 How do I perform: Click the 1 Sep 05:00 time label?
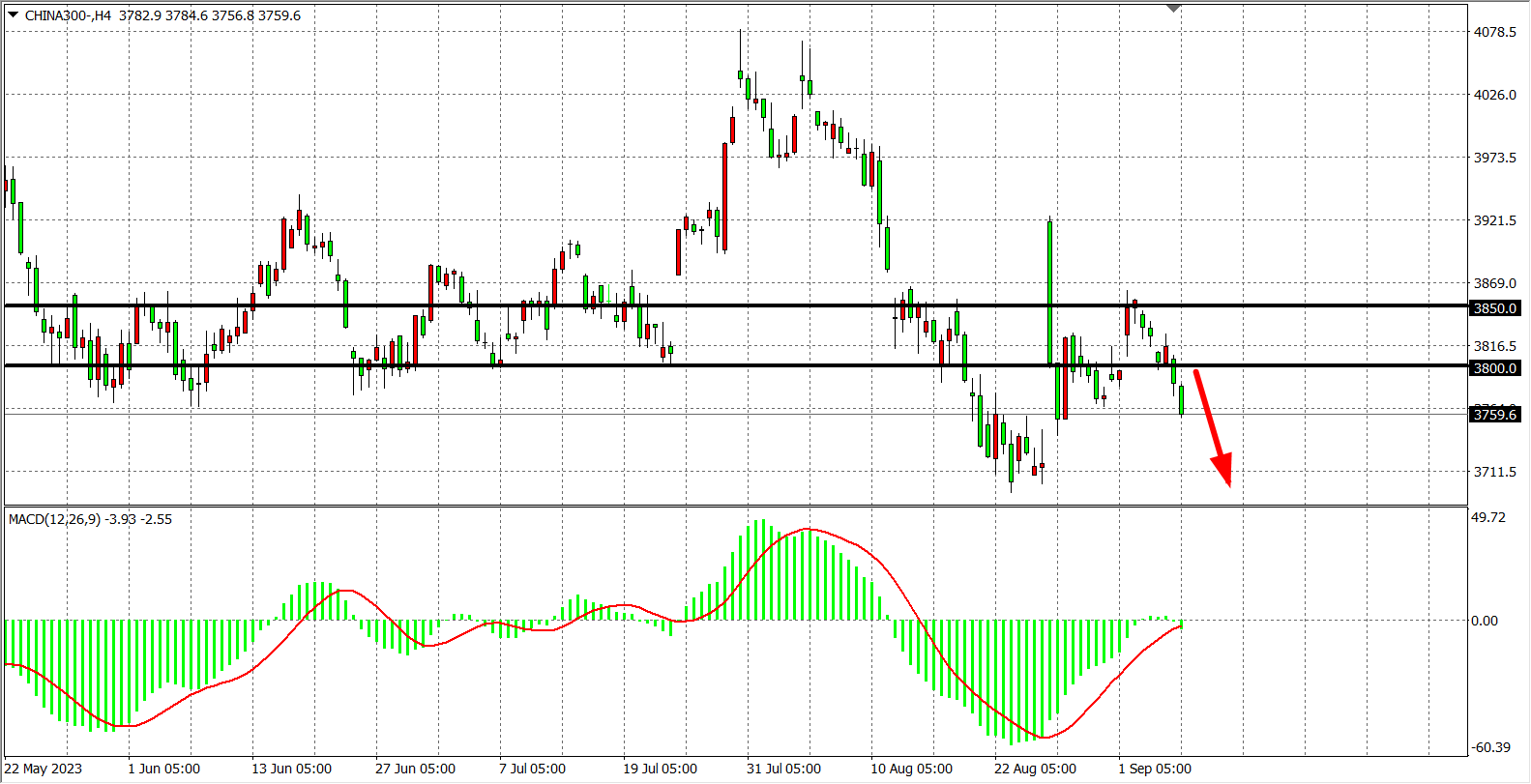coord(1155,769)
